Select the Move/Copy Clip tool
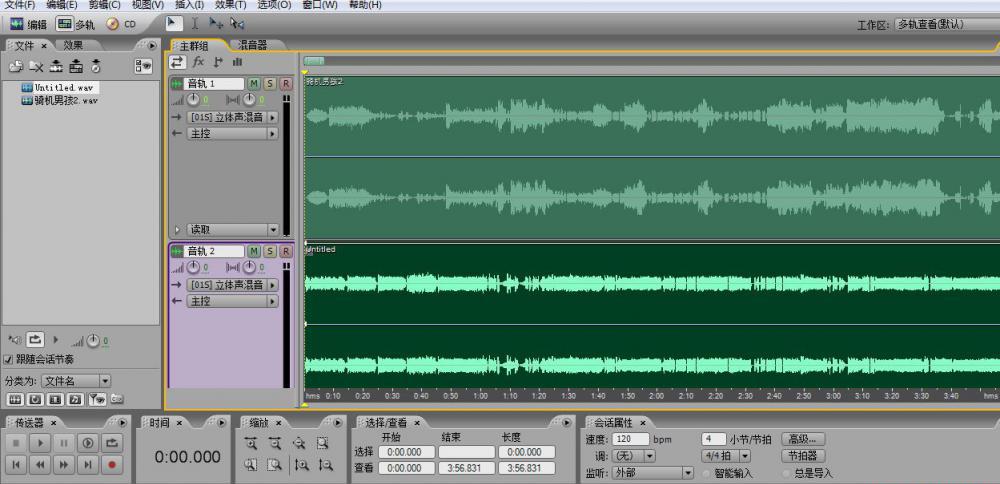 [216, 24]
